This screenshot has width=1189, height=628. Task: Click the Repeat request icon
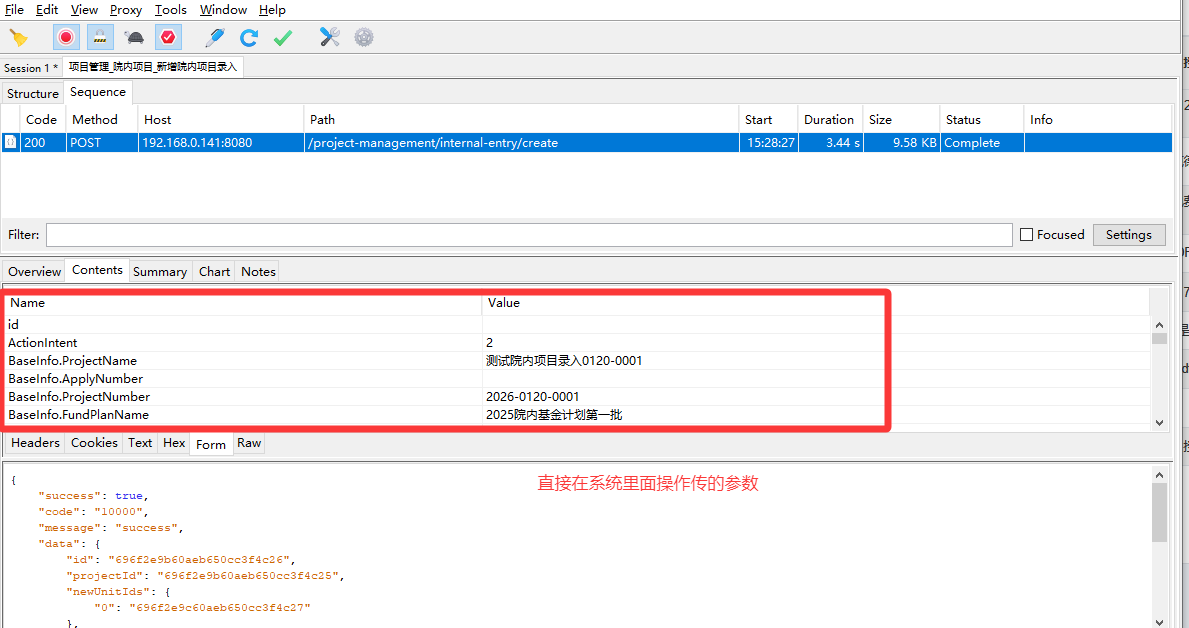249,37
